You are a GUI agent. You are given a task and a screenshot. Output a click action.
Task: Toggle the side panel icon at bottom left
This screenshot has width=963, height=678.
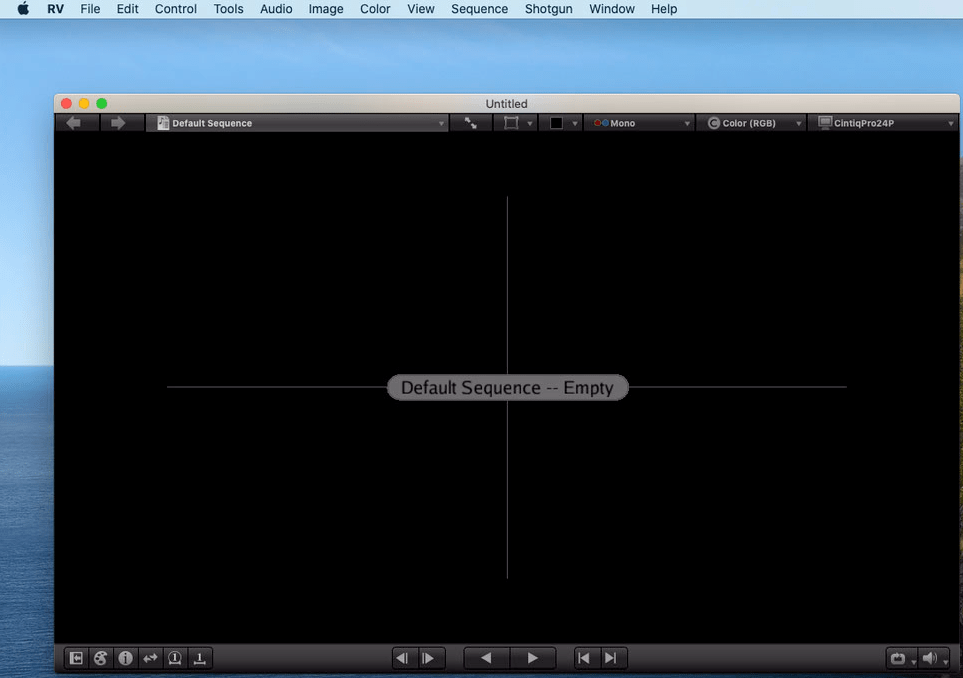[x=75, y=658]
